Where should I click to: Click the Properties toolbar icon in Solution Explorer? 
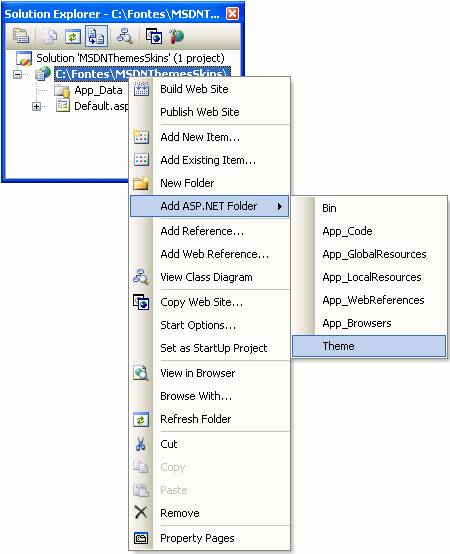pyautogui.click(x=21, y=36)
